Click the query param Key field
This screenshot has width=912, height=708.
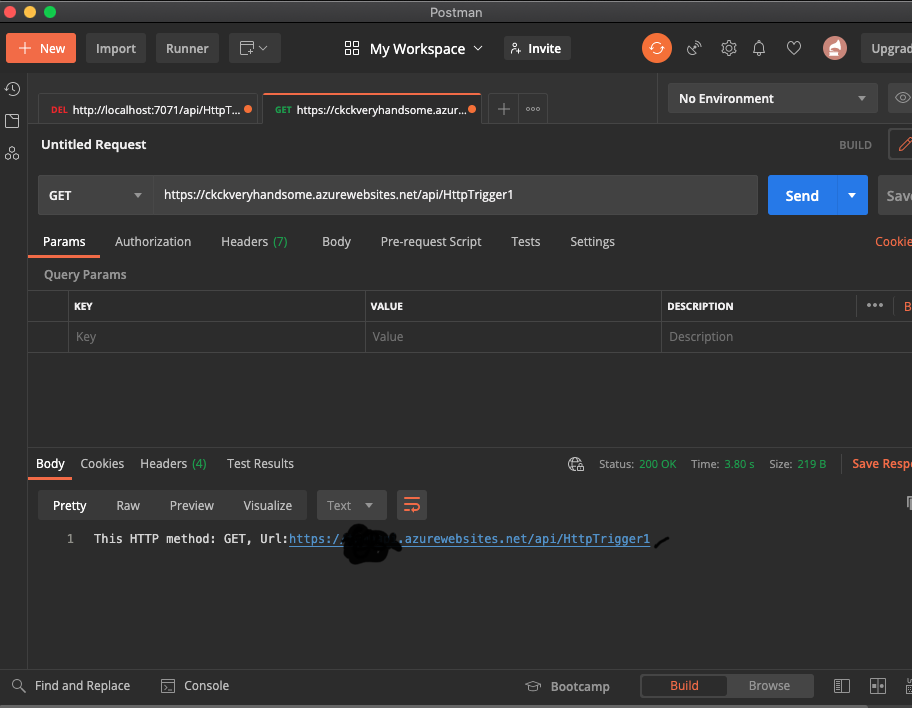[217, 337]
